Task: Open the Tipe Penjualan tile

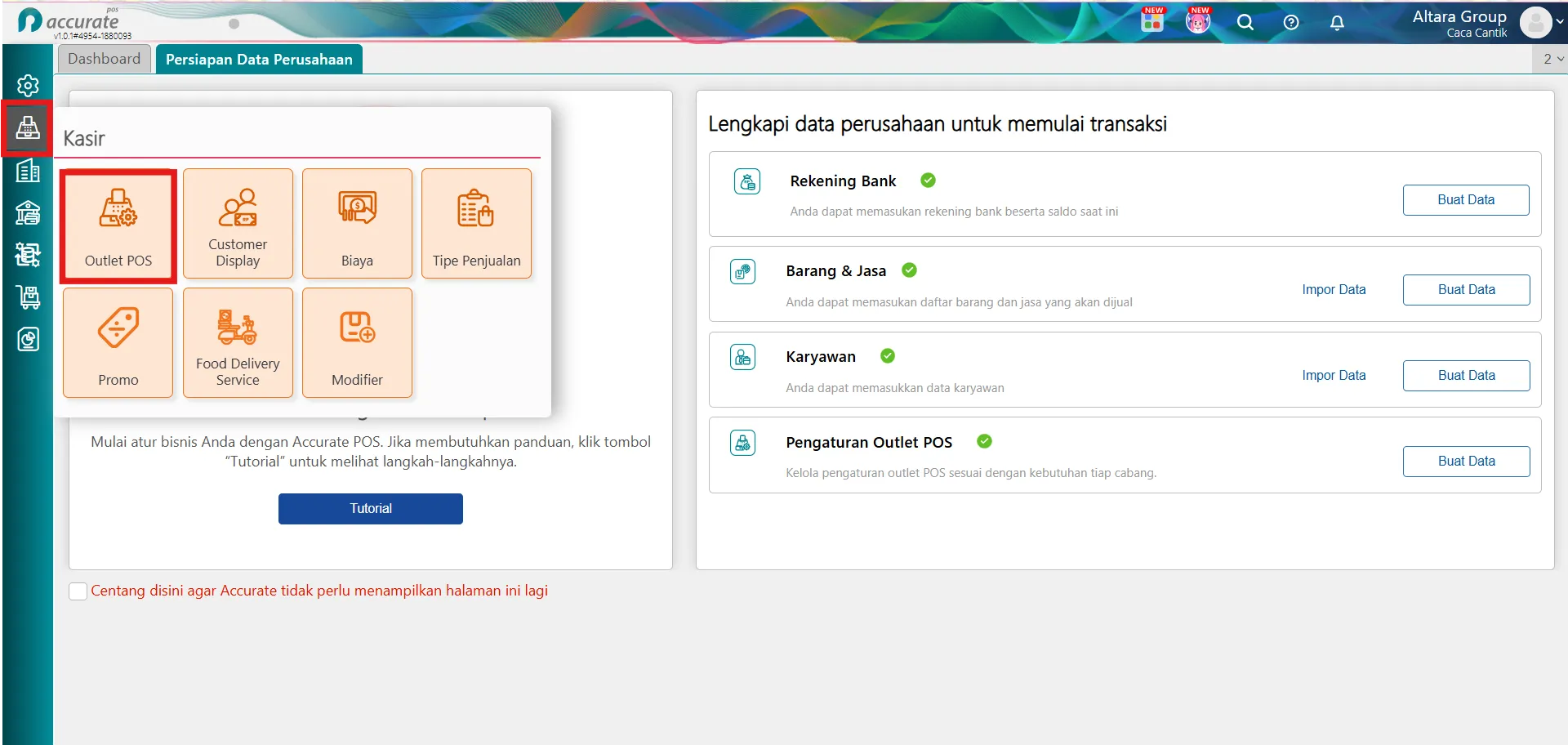Action: click(x=476, y=224)
